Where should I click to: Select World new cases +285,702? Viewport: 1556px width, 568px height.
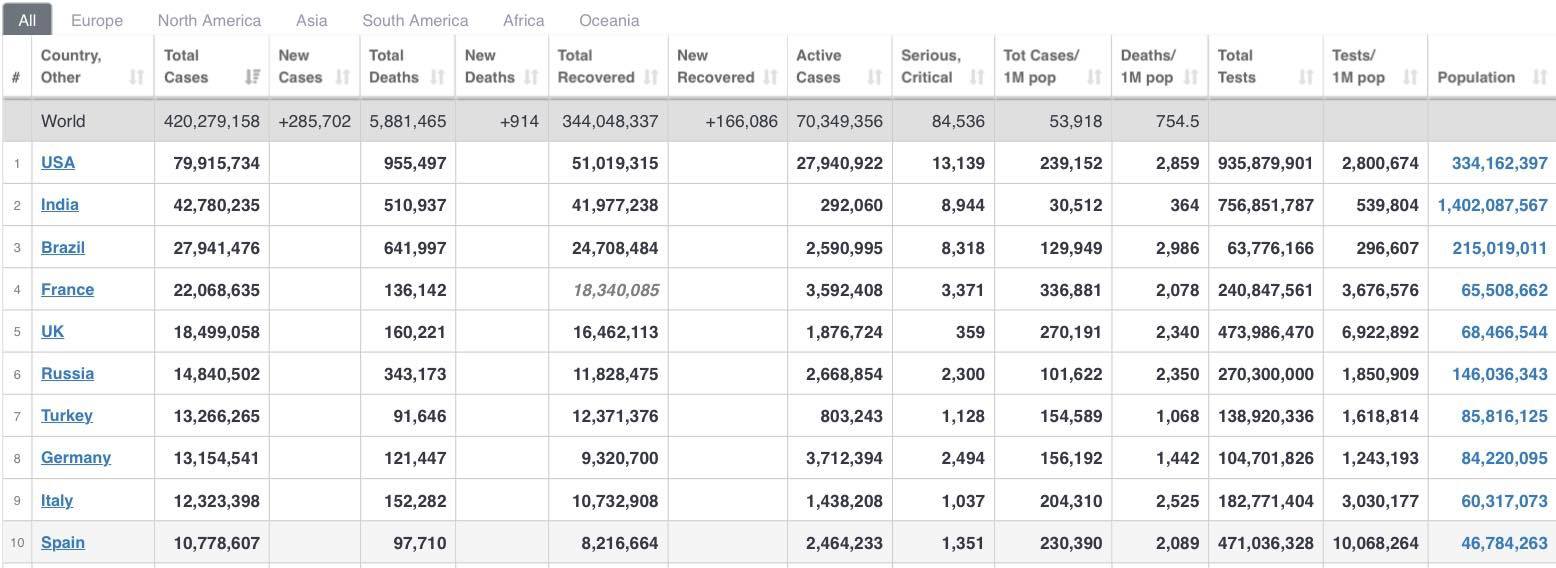[x=315, y=121]
